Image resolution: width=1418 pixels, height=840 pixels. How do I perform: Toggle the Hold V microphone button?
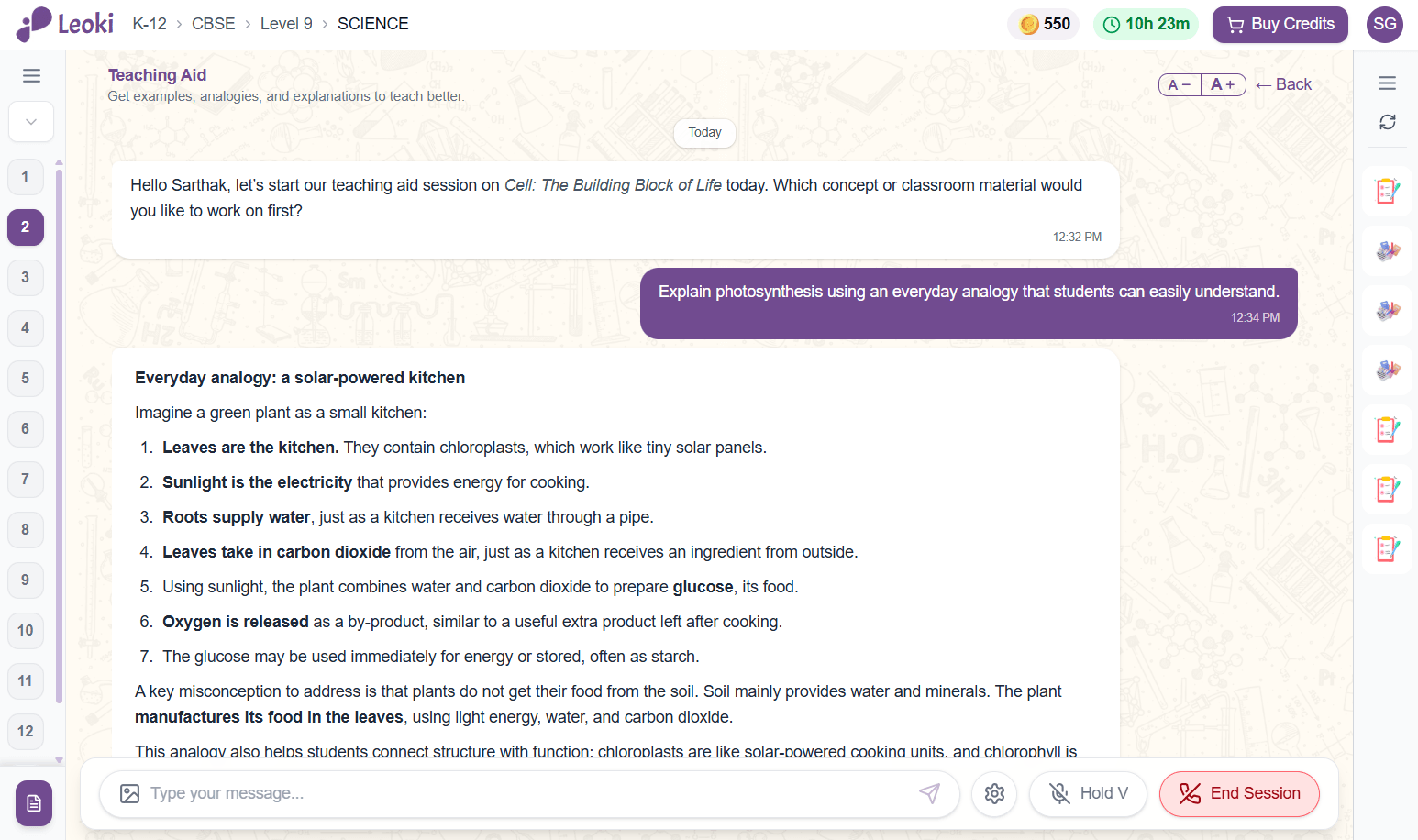(1088, 793)
